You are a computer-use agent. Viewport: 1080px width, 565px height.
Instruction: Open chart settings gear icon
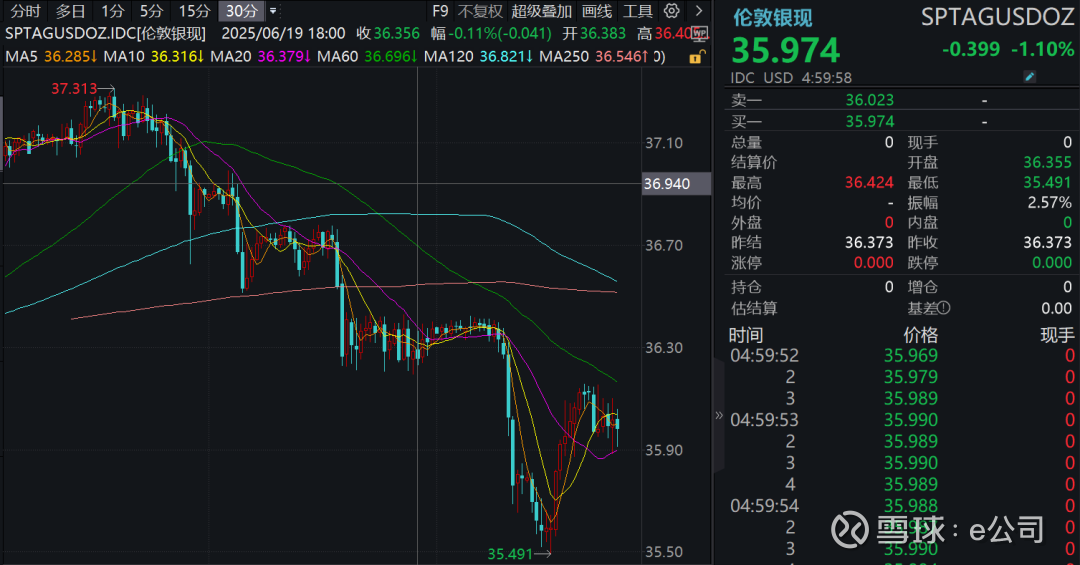coord(672,10)
